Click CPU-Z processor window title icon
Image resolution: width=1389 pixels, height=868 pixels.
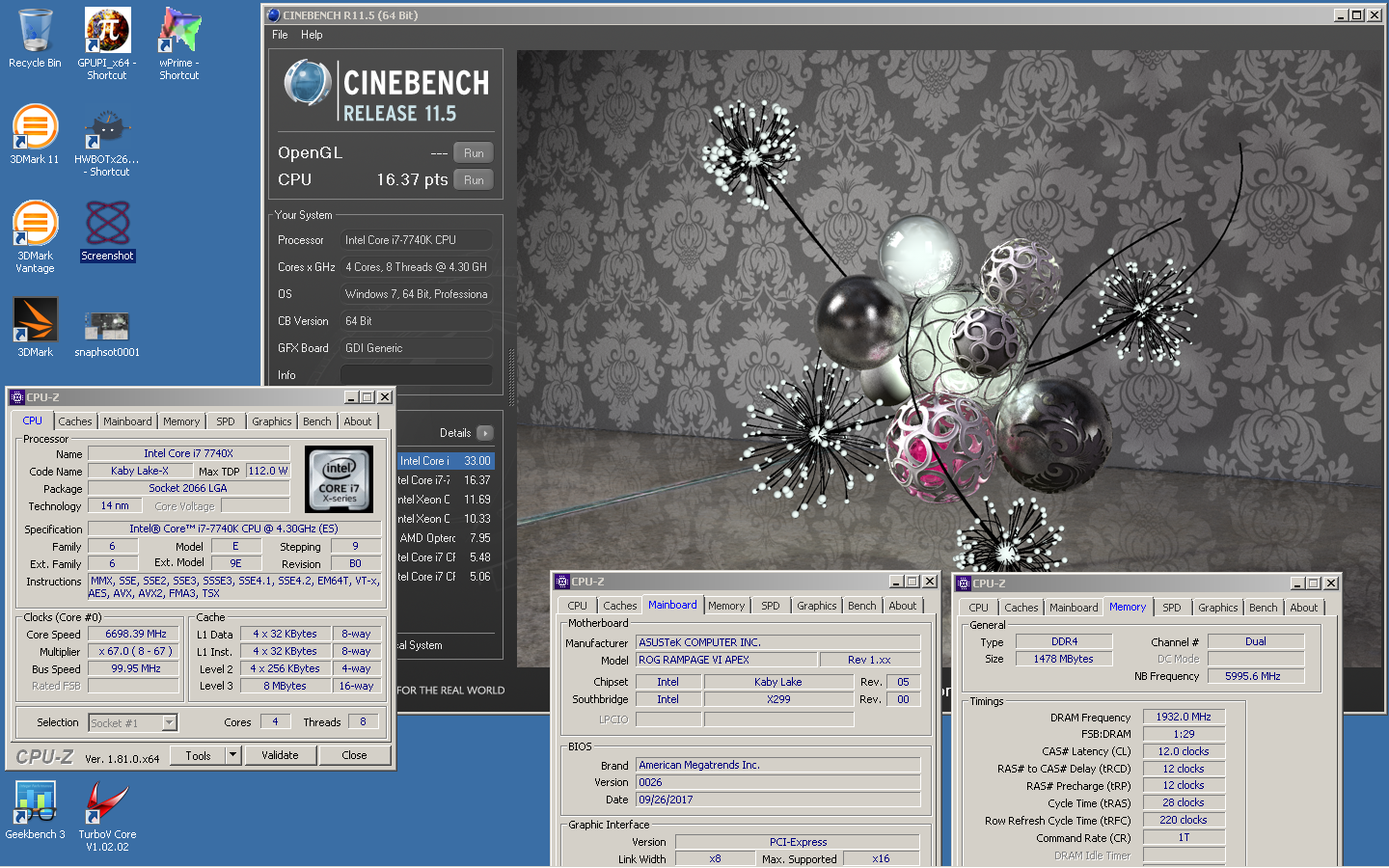[17, 397]
